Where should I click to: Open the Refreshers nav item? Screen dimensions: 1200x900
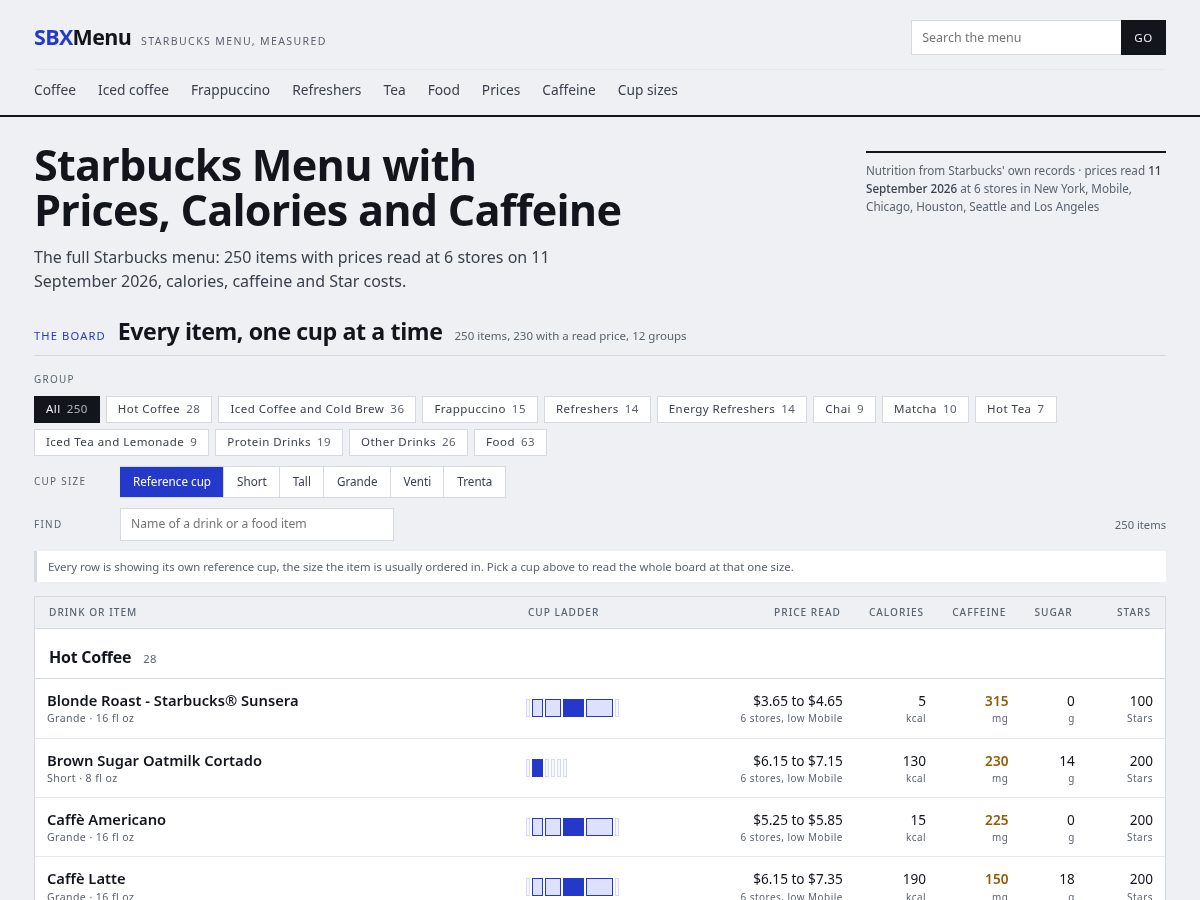(326, 90)
